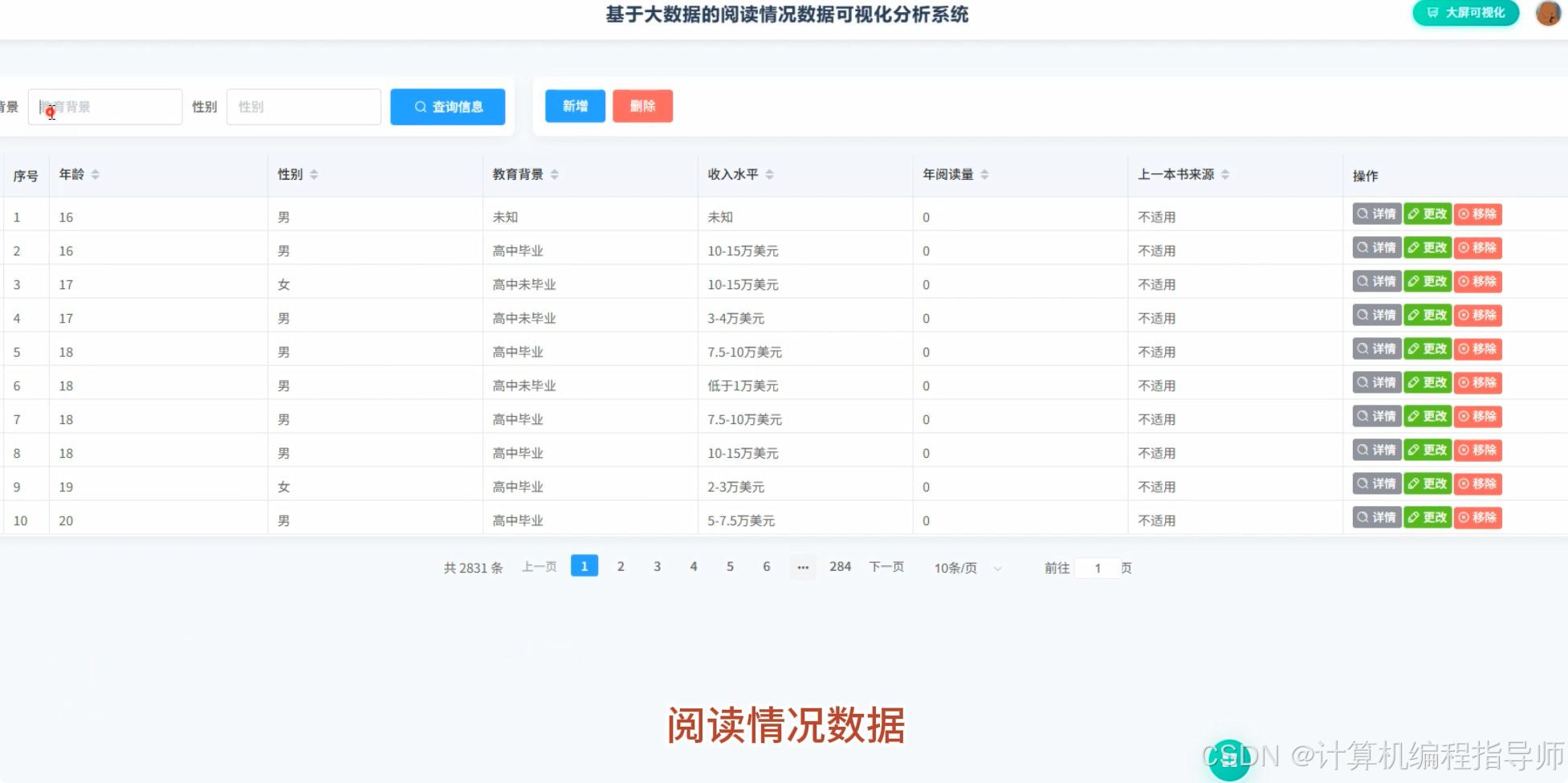Go to next page via 下一页

click(886, 566)
